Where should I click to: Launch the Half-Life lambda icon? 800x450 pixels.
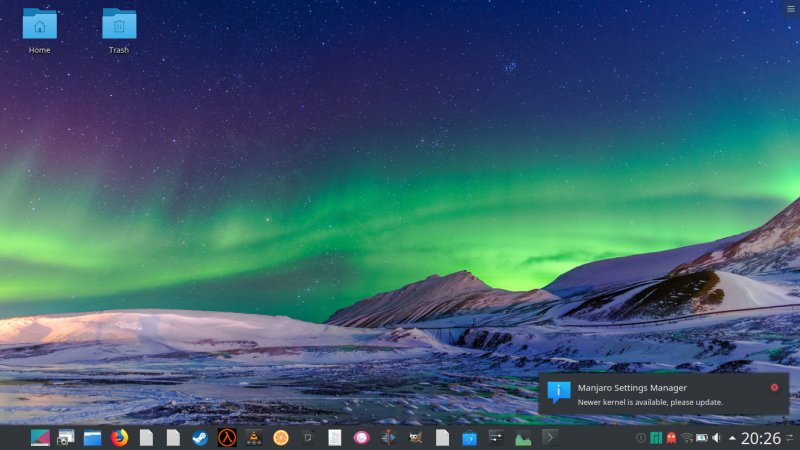tap(227, 438)
